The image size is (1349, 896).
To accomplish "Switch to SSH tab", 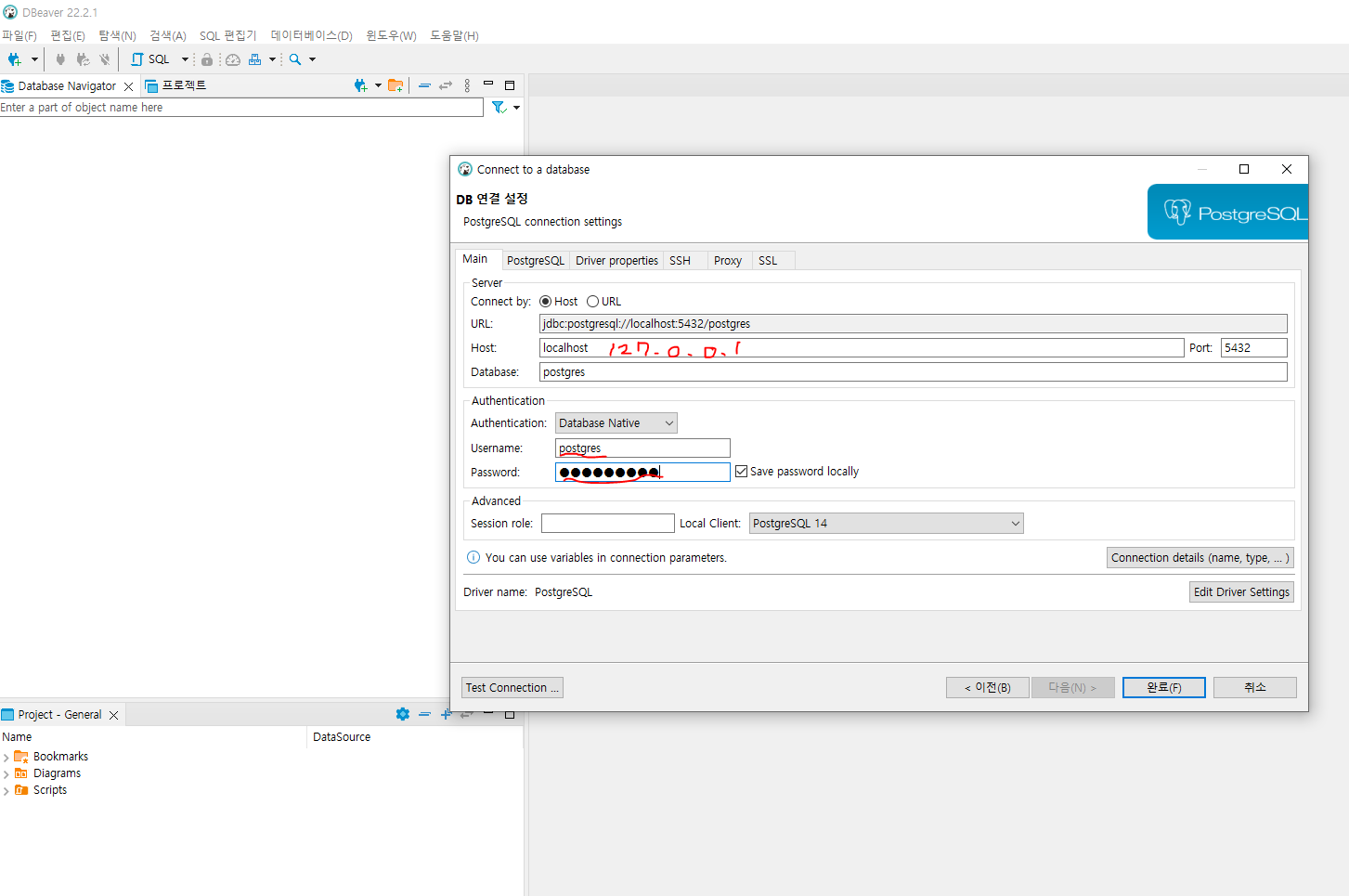I will pyautogui.click(x=681, y=261).
